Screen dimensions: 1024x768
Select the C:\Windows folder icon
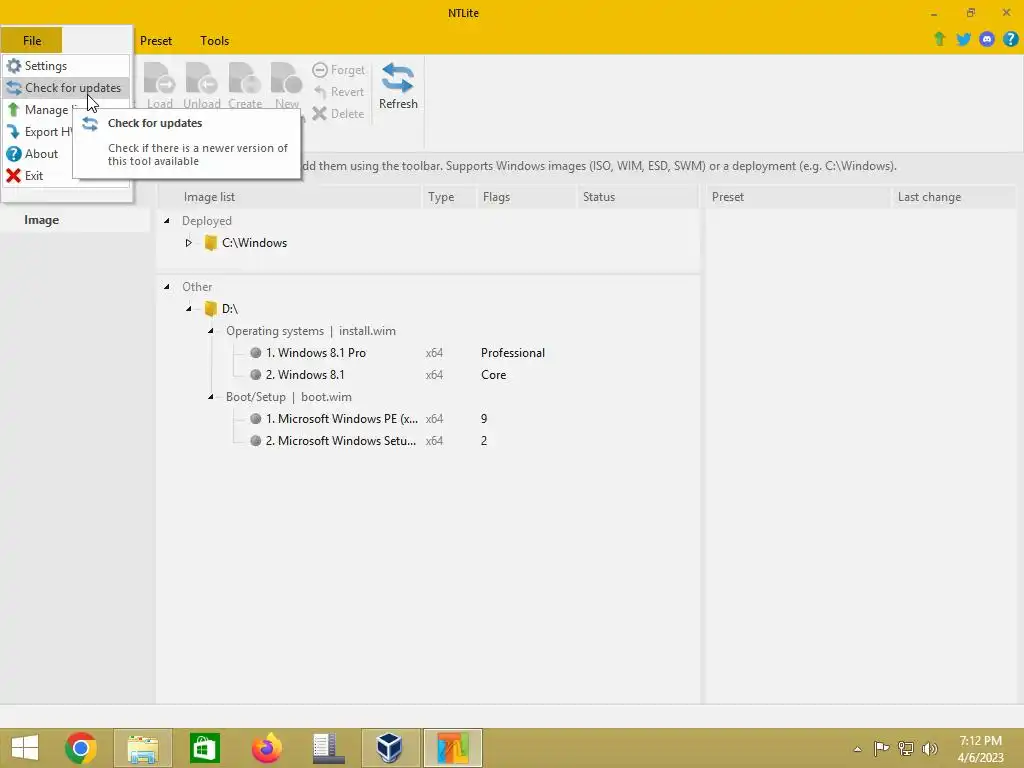(x=210, y=243)
